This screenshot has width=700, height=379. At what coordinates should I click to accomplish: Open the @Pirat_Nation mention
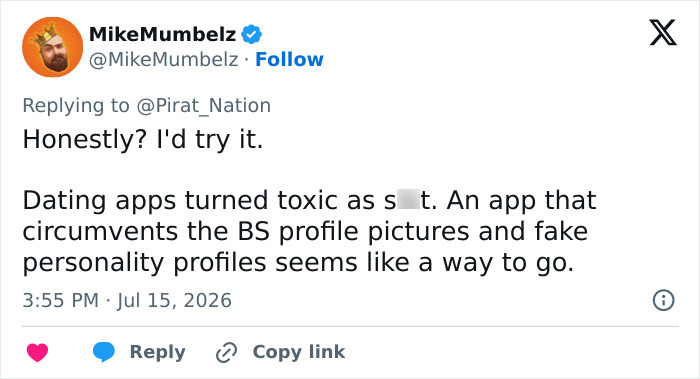pyautogui.click(x=204, y=106)
